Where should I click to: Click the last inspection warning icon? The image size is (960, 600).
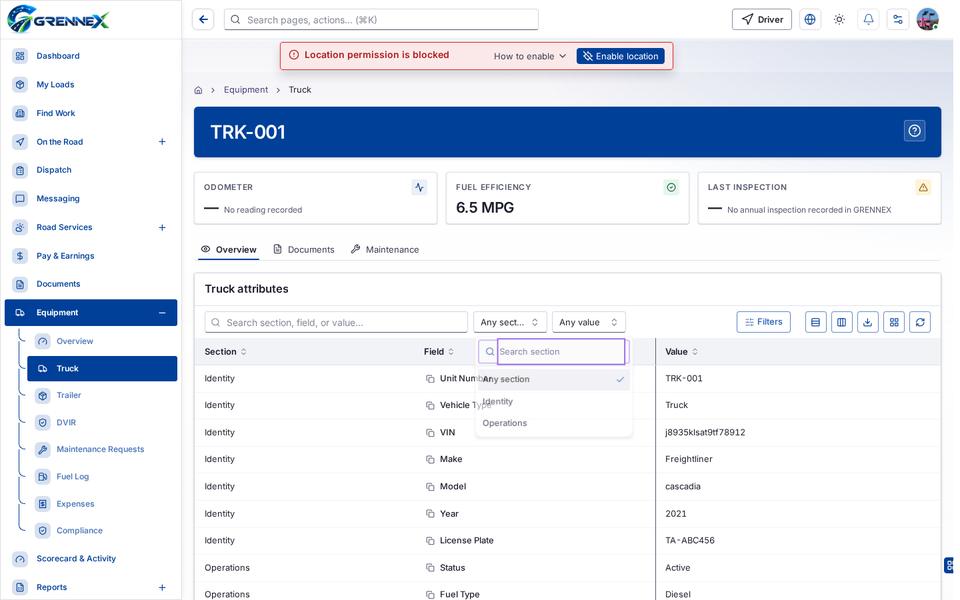click(x=923, y=187)
